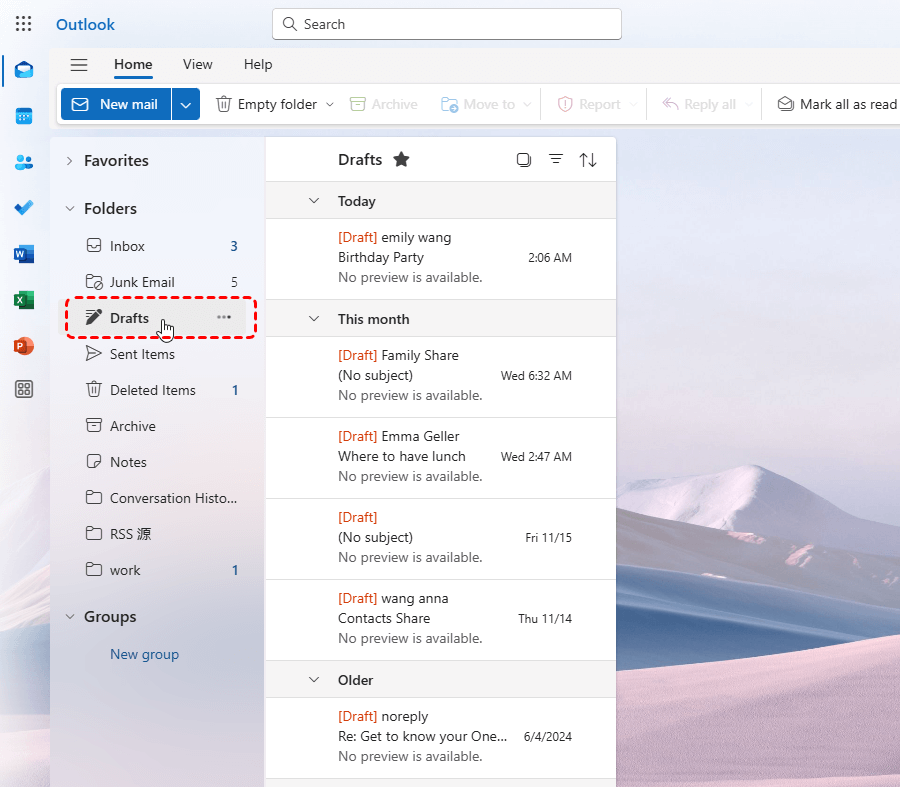Image resolution: width=900 pixels, height=787 pixels.
Task: Open the app launcher grid icon
Action: pos(24,24)
